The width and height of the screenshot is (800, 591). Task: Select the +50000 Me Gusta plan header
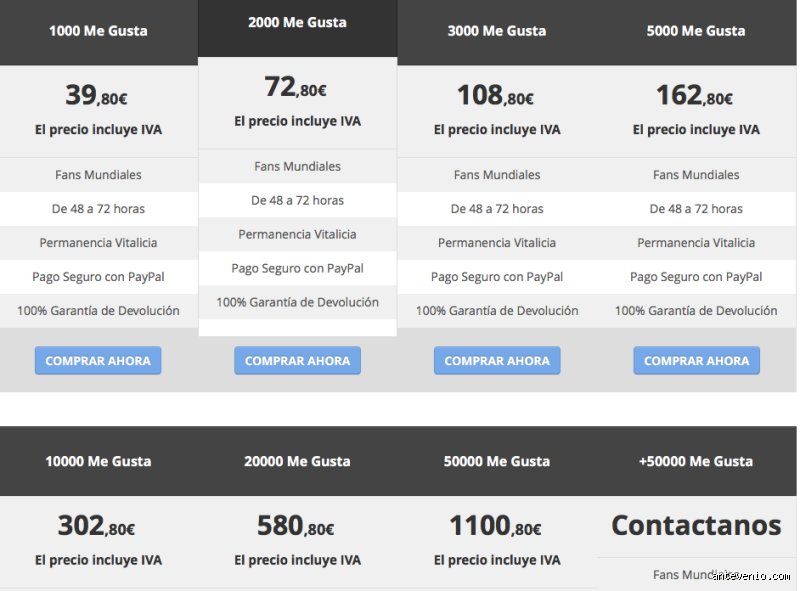click(696, 461)
